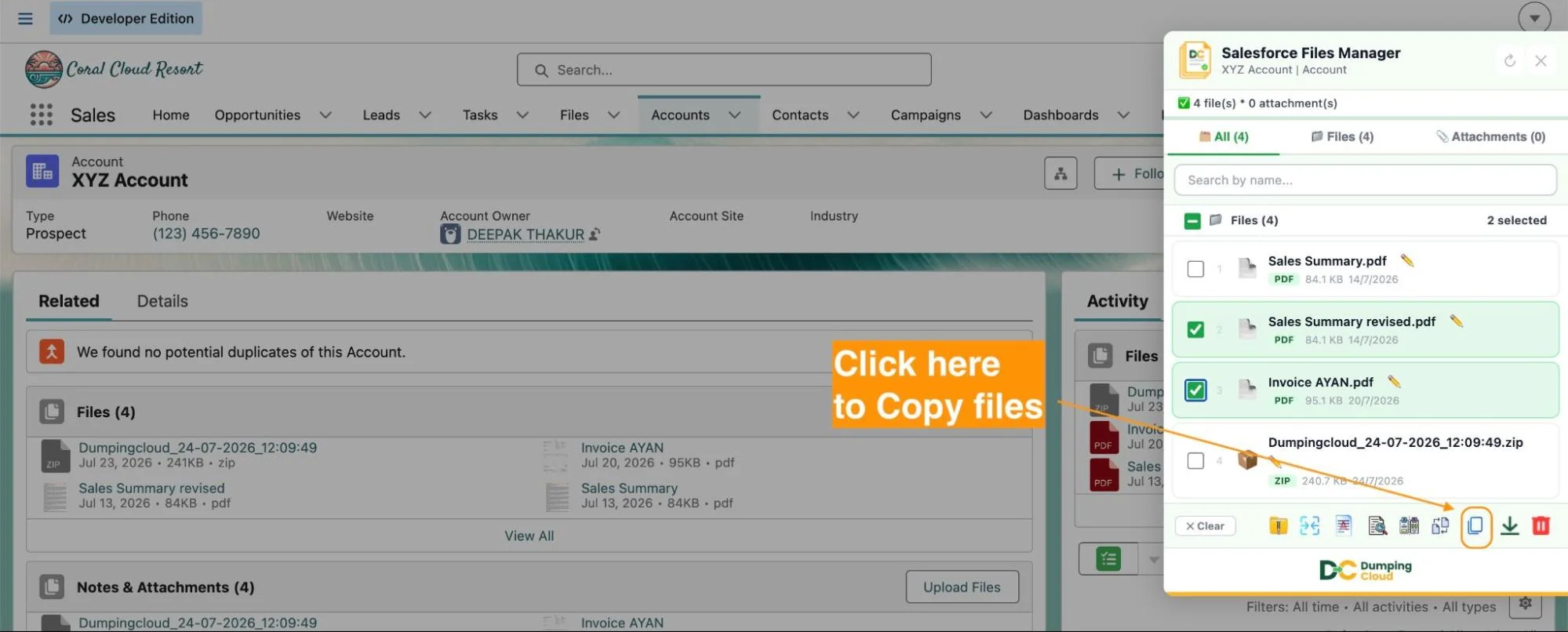This screenshot has height=632, width=1568.
Task: Click the account hierarchy icon button
Action: (1060, 173)
